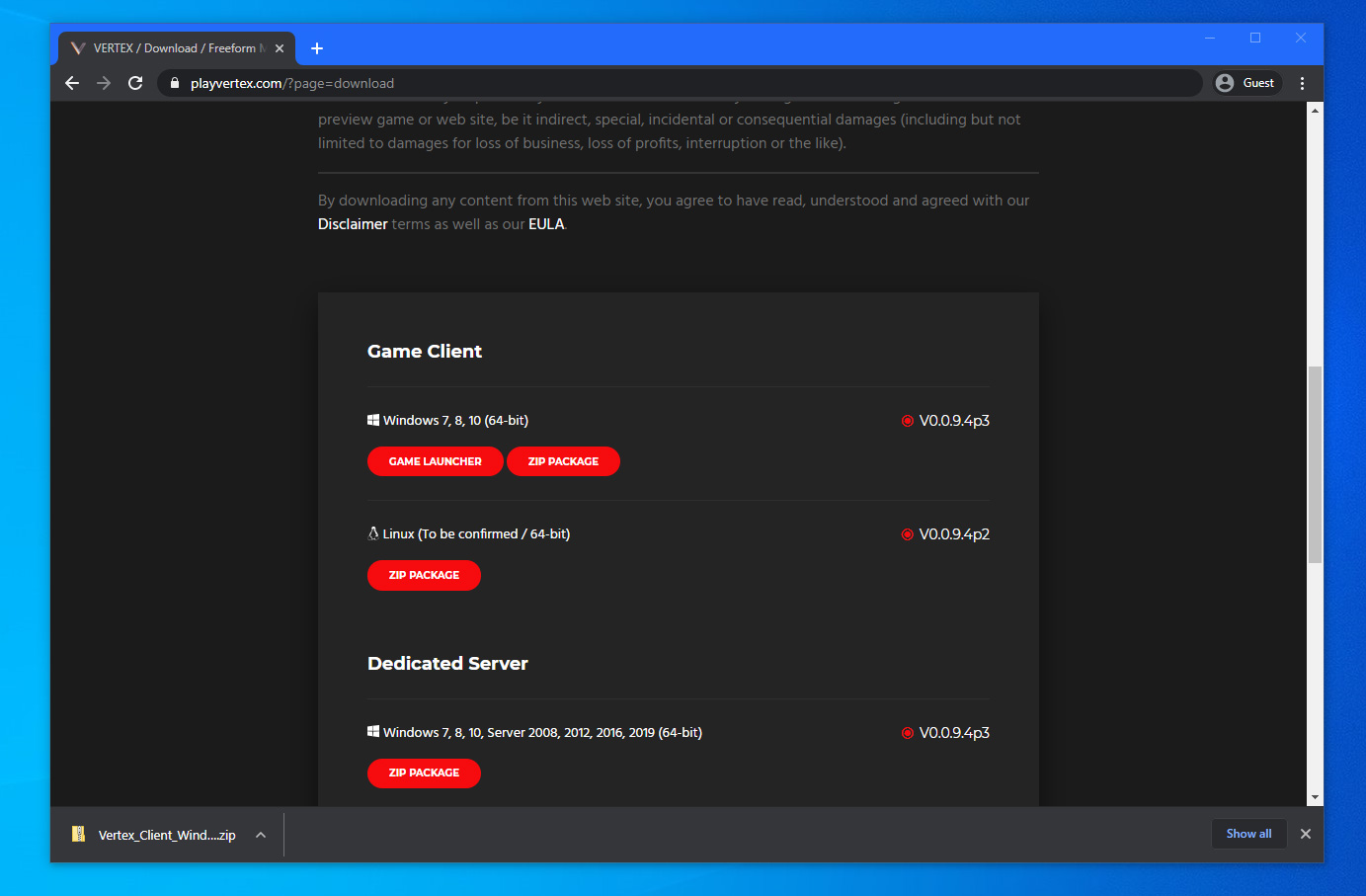Open Chrome three-dot menu
The image size is (1366, 896).
point(1302,83)
